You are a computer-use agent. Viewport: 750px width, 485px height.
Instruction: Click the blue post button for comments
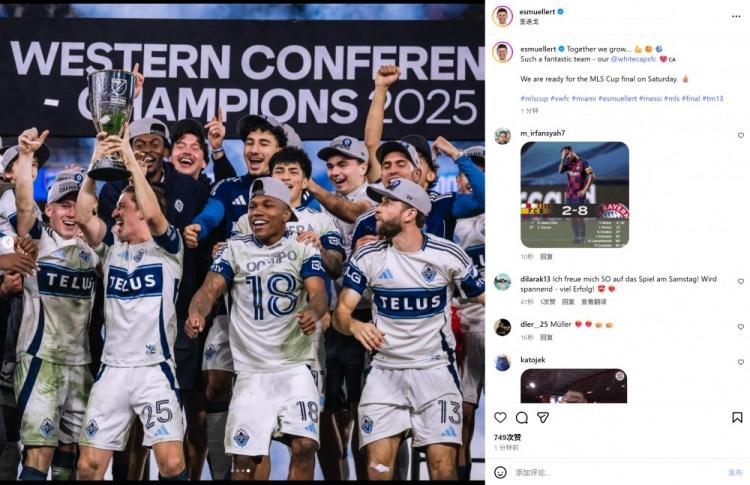coord(735,472)
